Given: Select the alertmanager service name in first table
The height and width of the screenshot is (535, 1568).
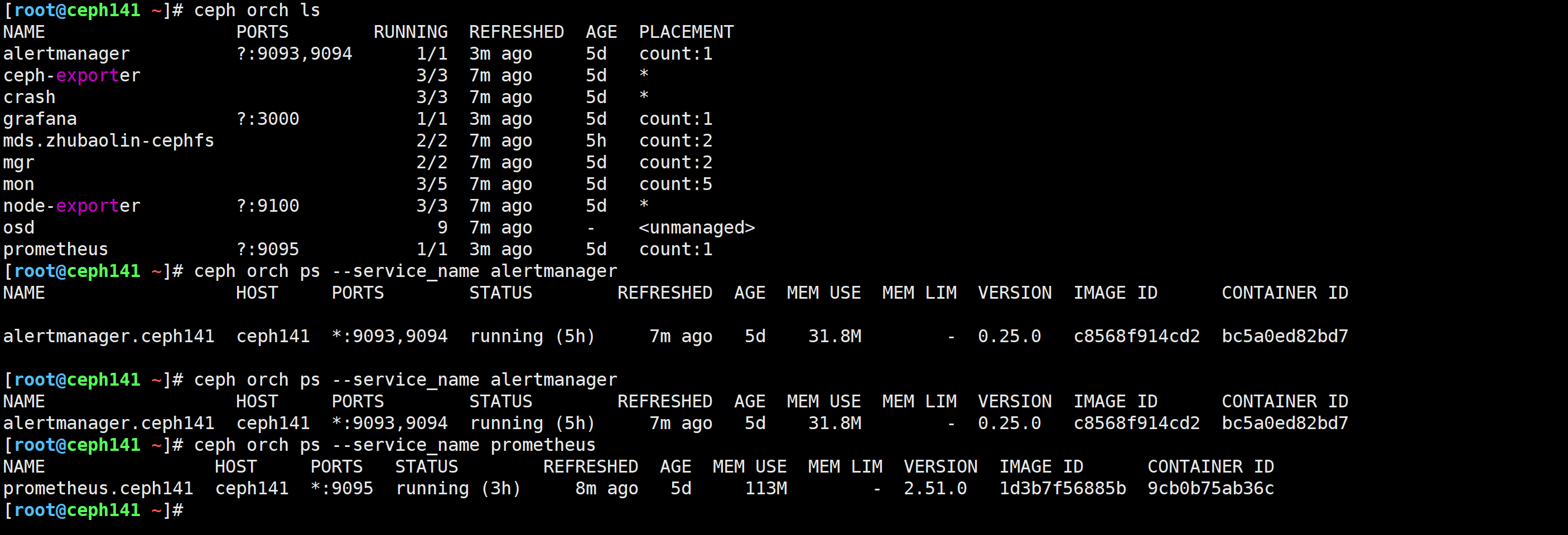Looking at the screenshot, I should pos(66,54).
